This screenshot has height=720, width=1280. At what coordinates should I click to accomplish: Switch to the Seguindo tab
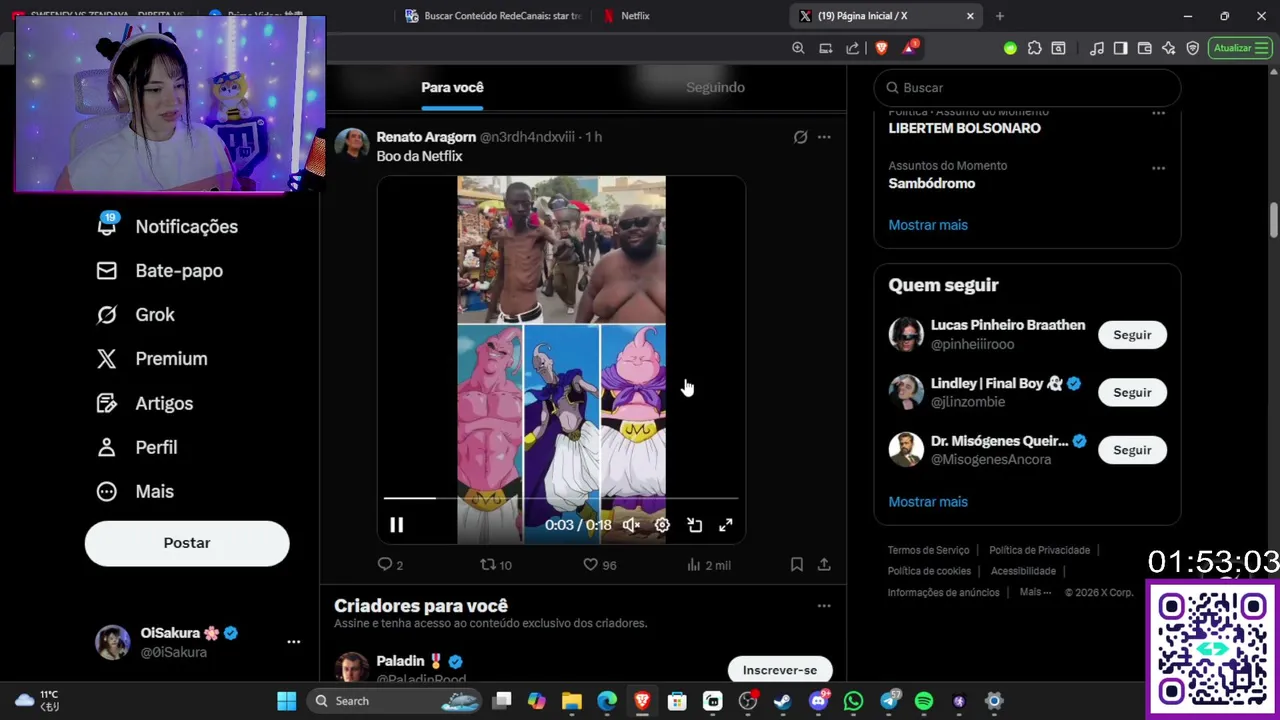pos(715,88)
